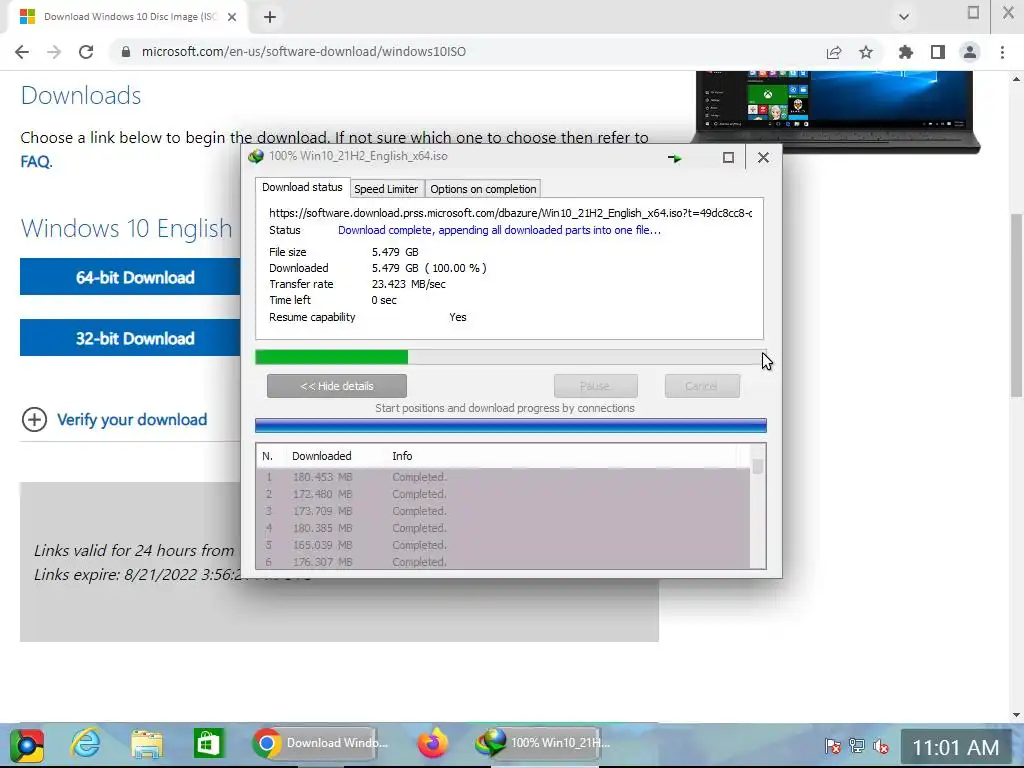This screenshot has width=1024, height=768.
Task: Open a new Chrome tab
Action: (270, 17)
